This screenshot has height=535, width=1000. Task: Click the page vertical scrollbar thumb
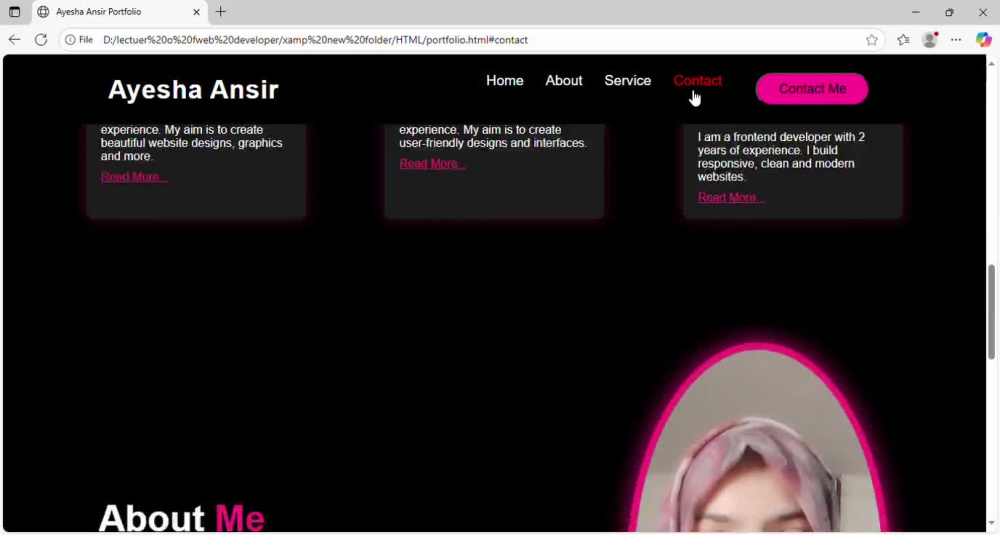(992, 312)
